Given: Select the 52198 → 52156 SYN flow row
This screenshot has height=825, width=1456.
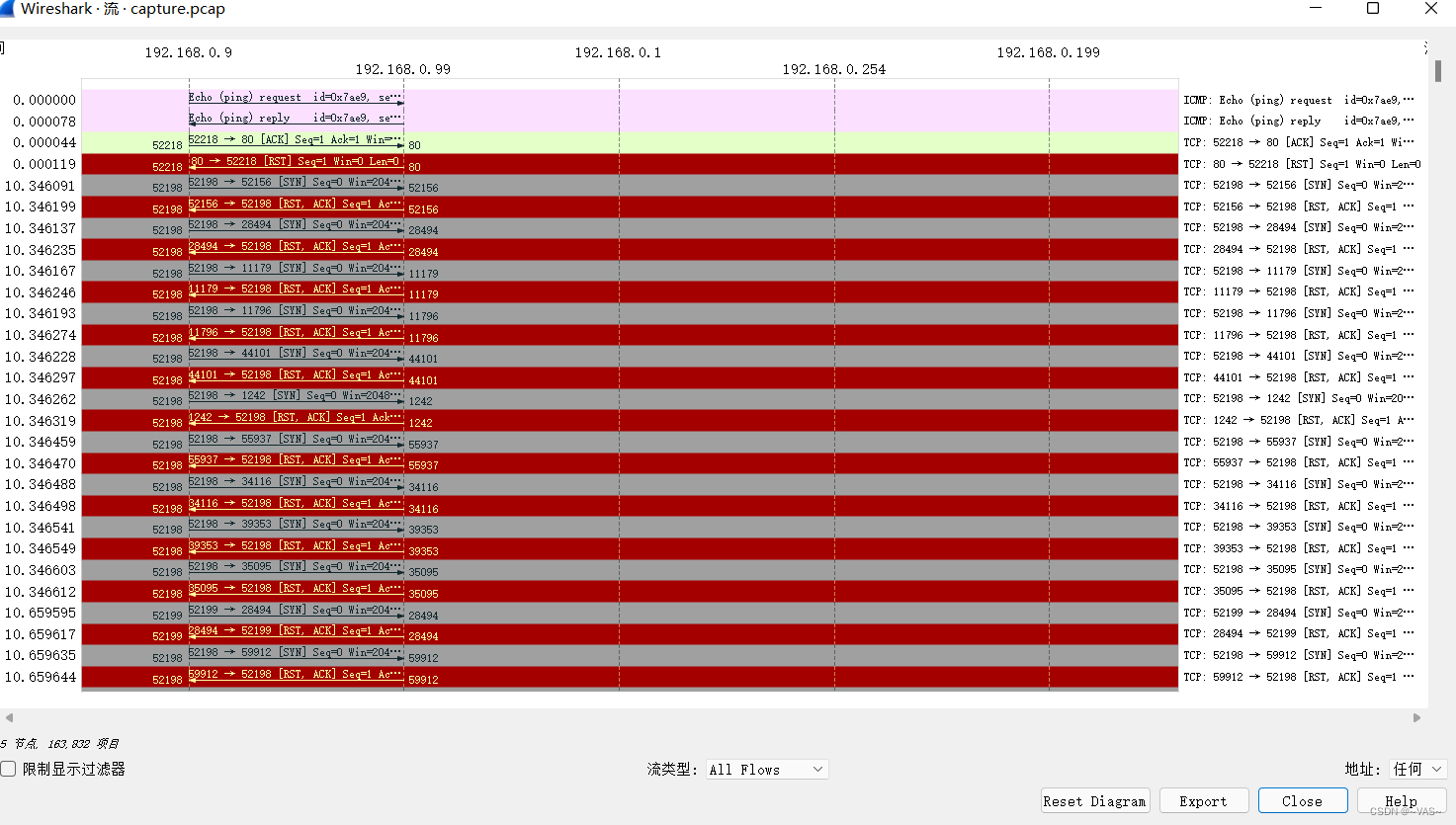Looking at the screenshot, I should coord(630,186).
